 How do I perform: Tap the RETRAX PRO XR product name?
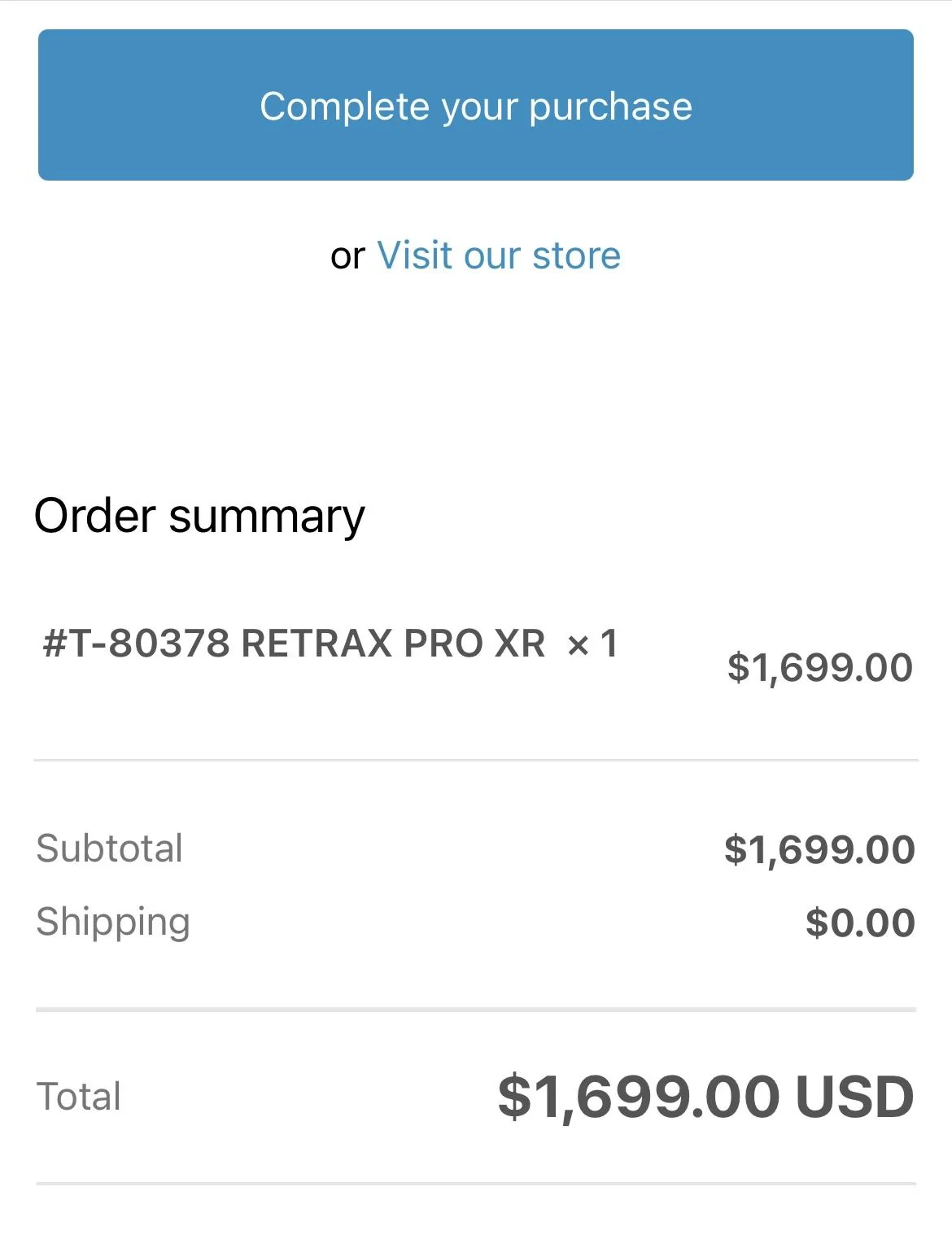coord(393,644)
